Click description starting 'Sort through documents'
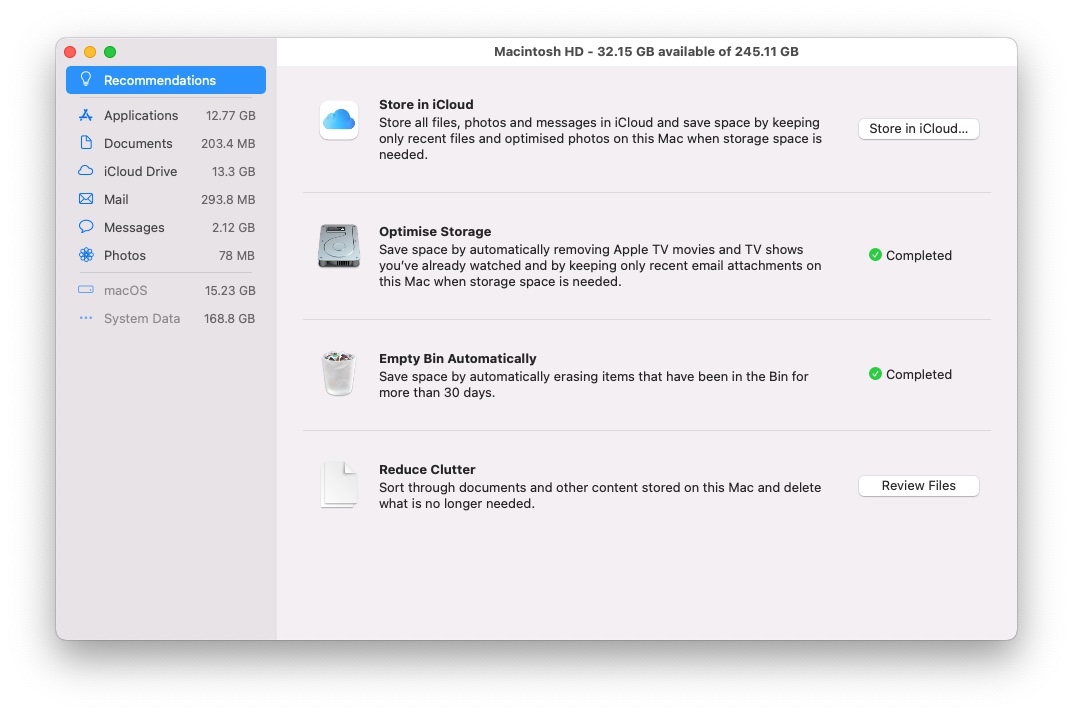Viewport: 1073px width, 714px height. [x=600, y=496]
